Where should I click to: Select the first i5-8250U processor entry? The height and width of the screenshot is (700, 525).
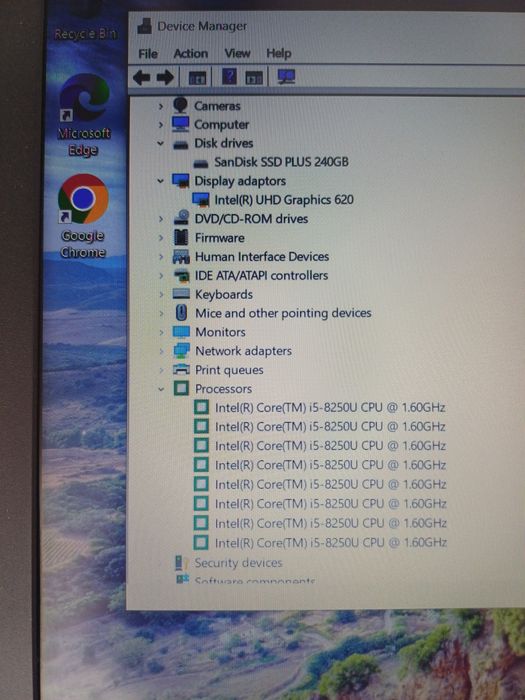(x=330, y=408)
